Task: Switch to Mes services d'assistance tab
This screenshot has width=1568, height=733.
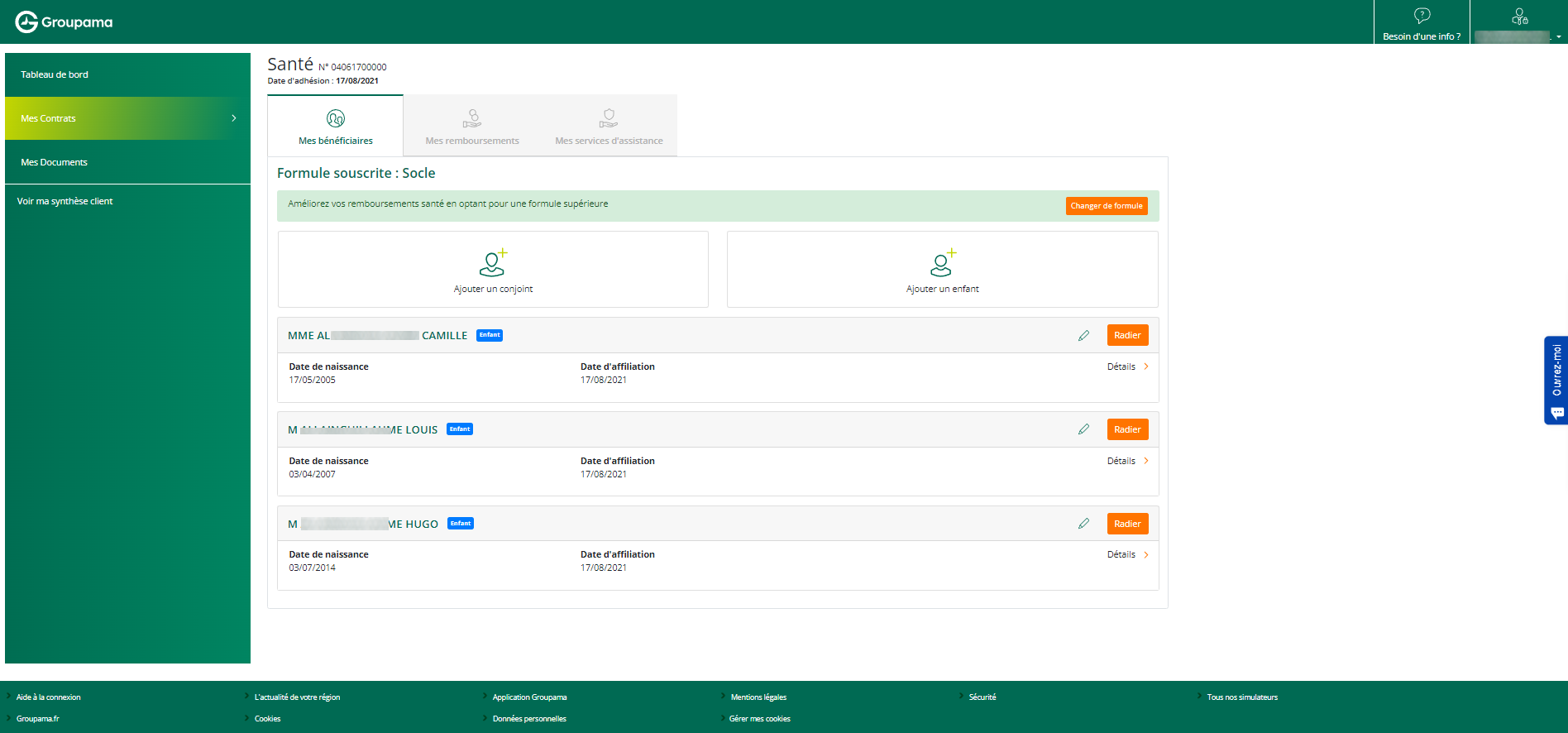Action: (x=609, y=125)
